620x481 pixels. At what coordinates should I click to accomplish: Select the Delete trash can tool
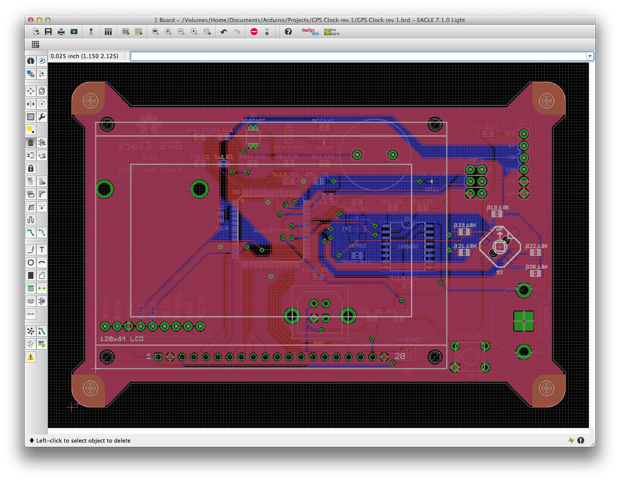(31, 142)
